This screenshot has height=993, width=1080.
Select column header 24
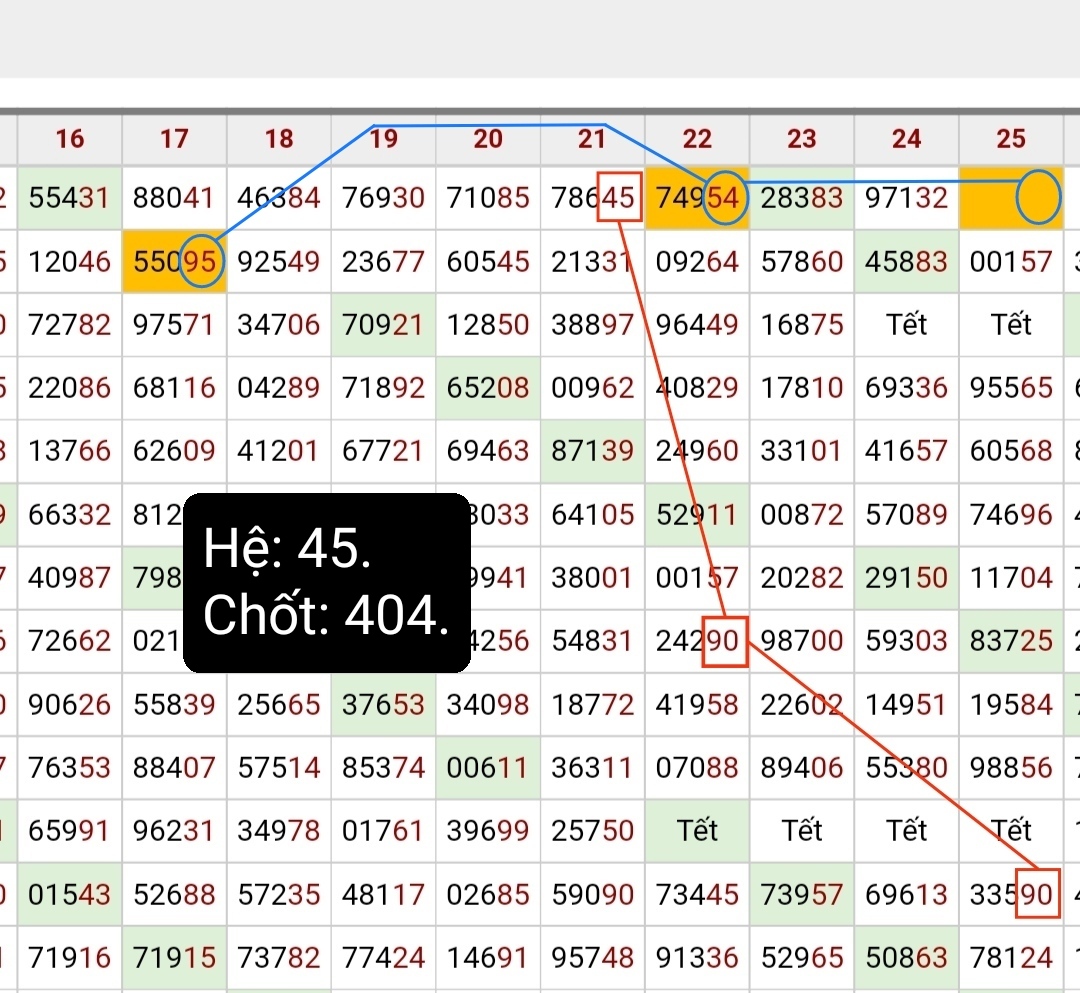click(906, 139)
